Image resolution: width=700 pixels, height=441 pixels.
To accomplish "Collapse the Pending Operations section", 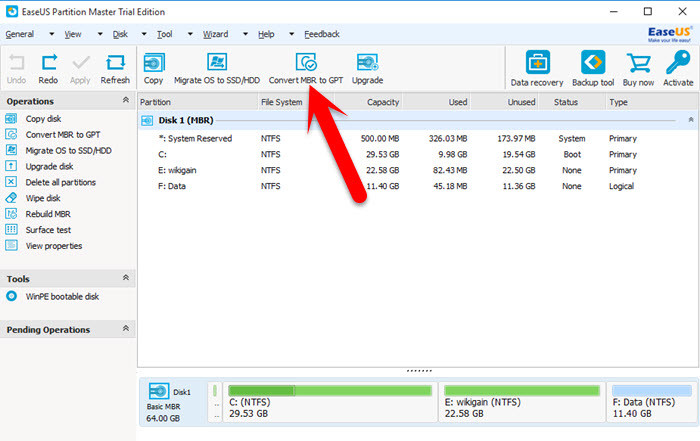I will (126, 328).
